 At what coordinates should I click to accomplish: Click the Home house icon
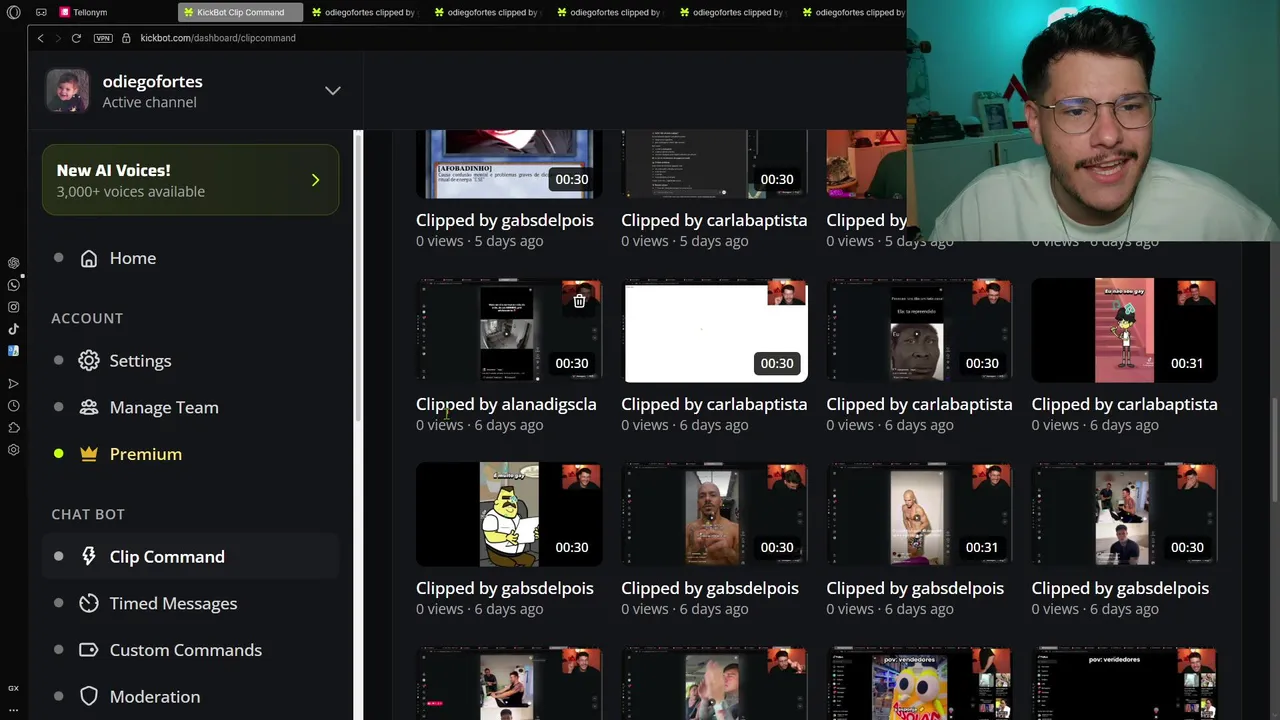click(x=89, y=258)
